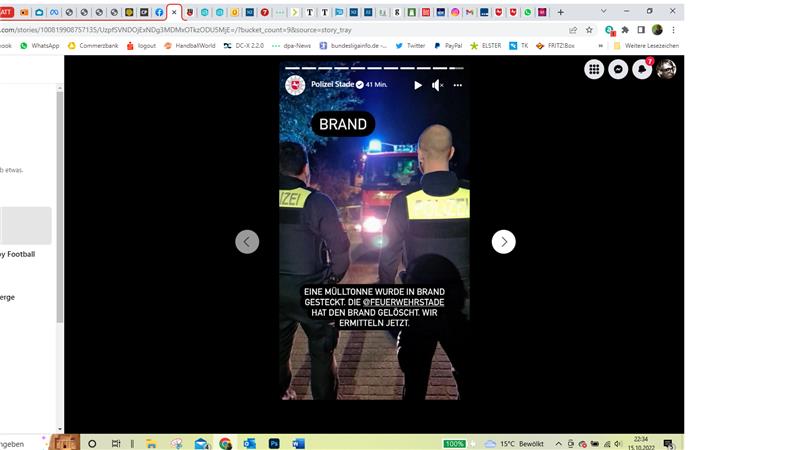The height and width of the screenshot is (450, 800).
Task: Open the account profile avatar menu
Action: (x=666, y=69)
